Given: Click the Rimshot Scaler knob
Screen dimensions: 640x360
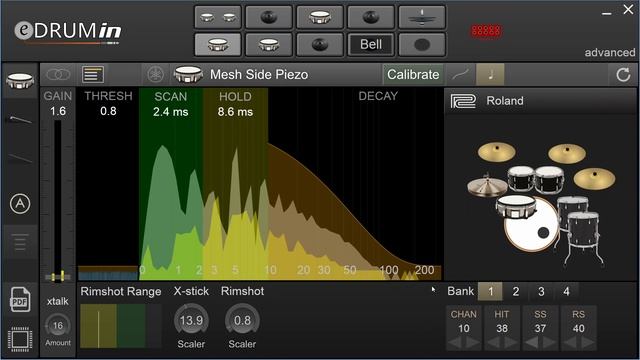Looking at the screenshot, I should point(242,320).
